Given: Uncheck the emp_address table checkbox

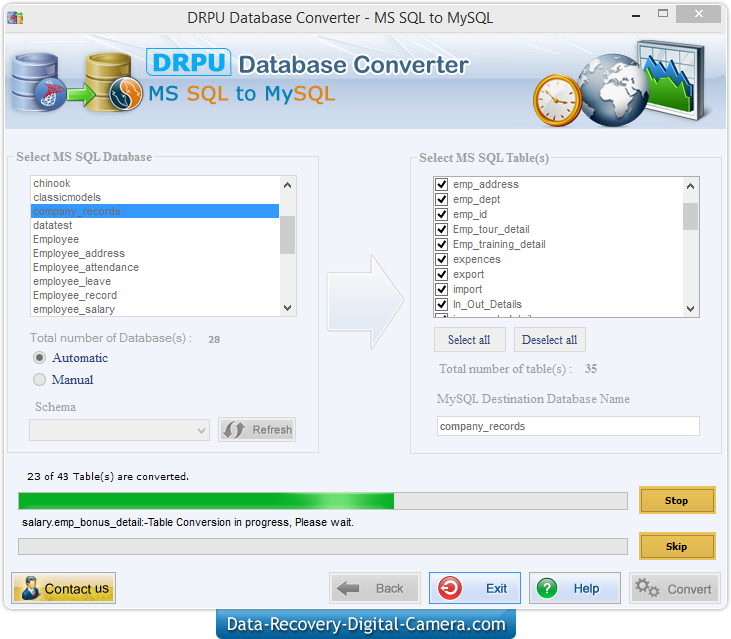Looking at the screenshot, I should (441, 185).
